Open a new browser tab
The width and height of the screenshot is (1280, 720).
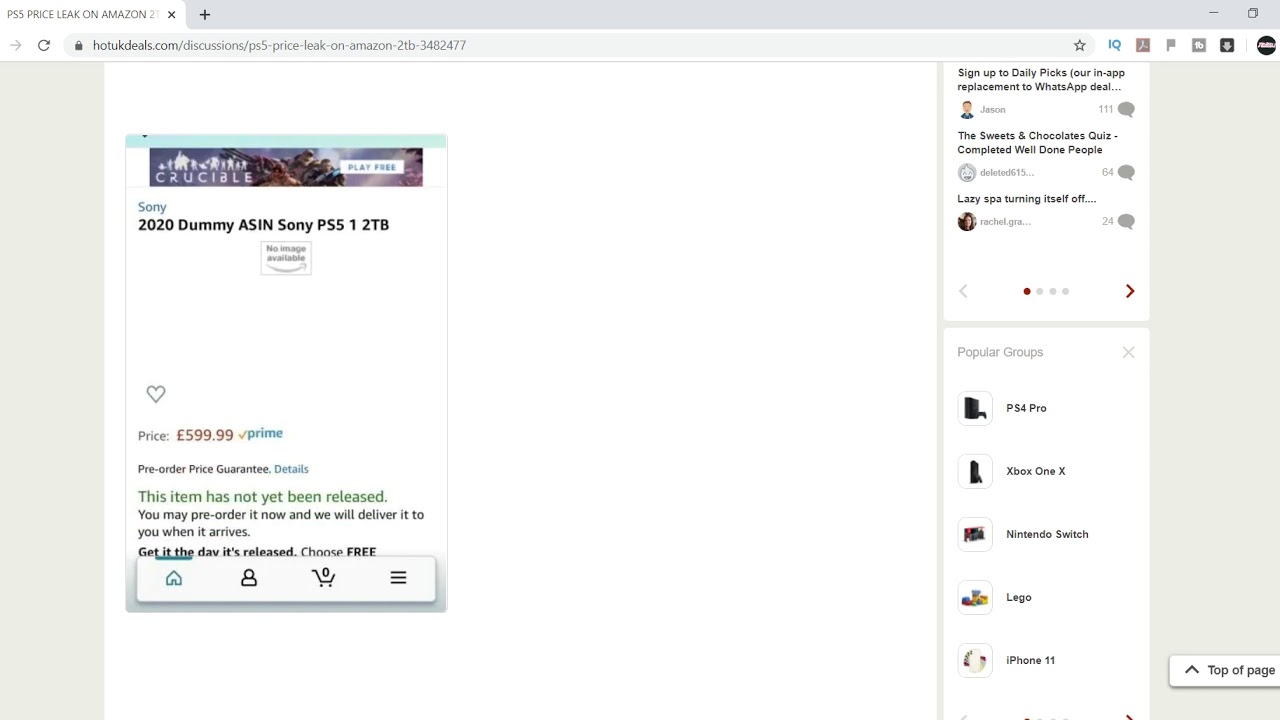tap(204, 14)
